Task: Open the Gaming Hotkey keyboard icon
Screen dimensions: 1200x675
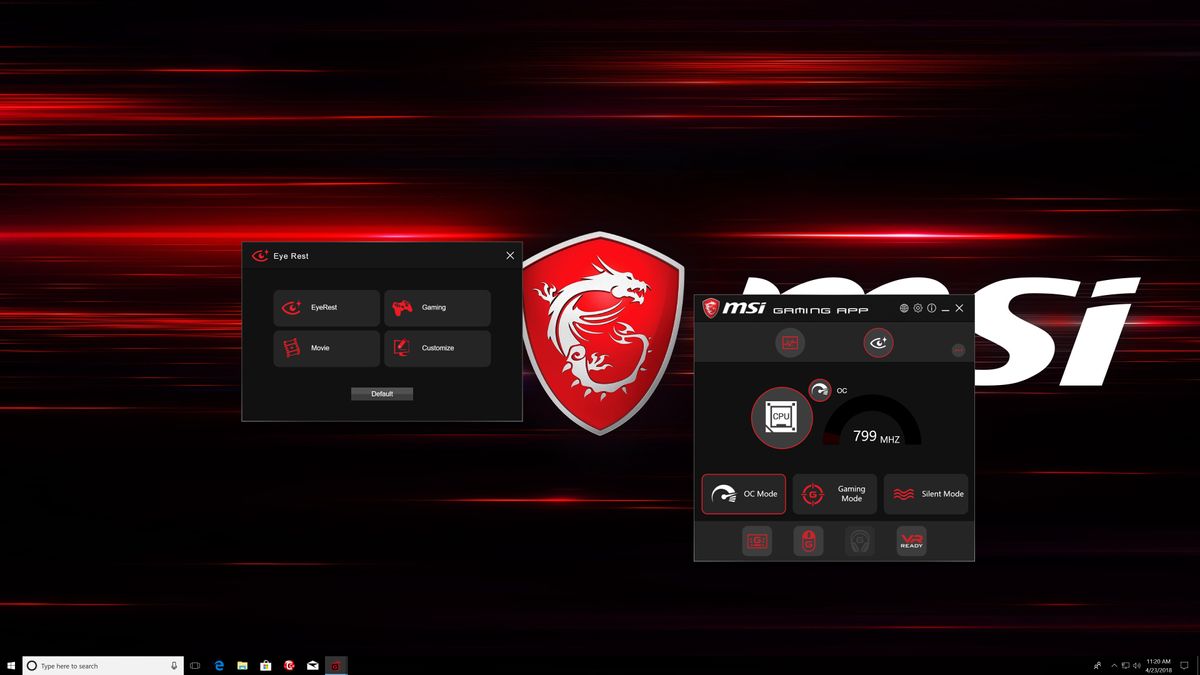Action: [757, 541]
